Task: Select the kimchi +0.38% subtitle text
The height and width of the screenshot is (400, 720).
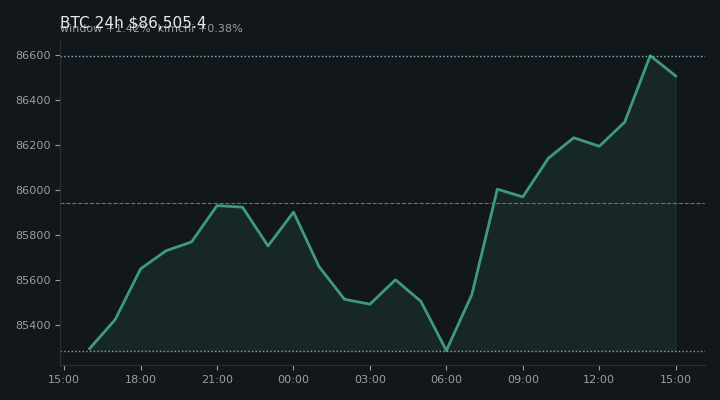Action: 200,29
